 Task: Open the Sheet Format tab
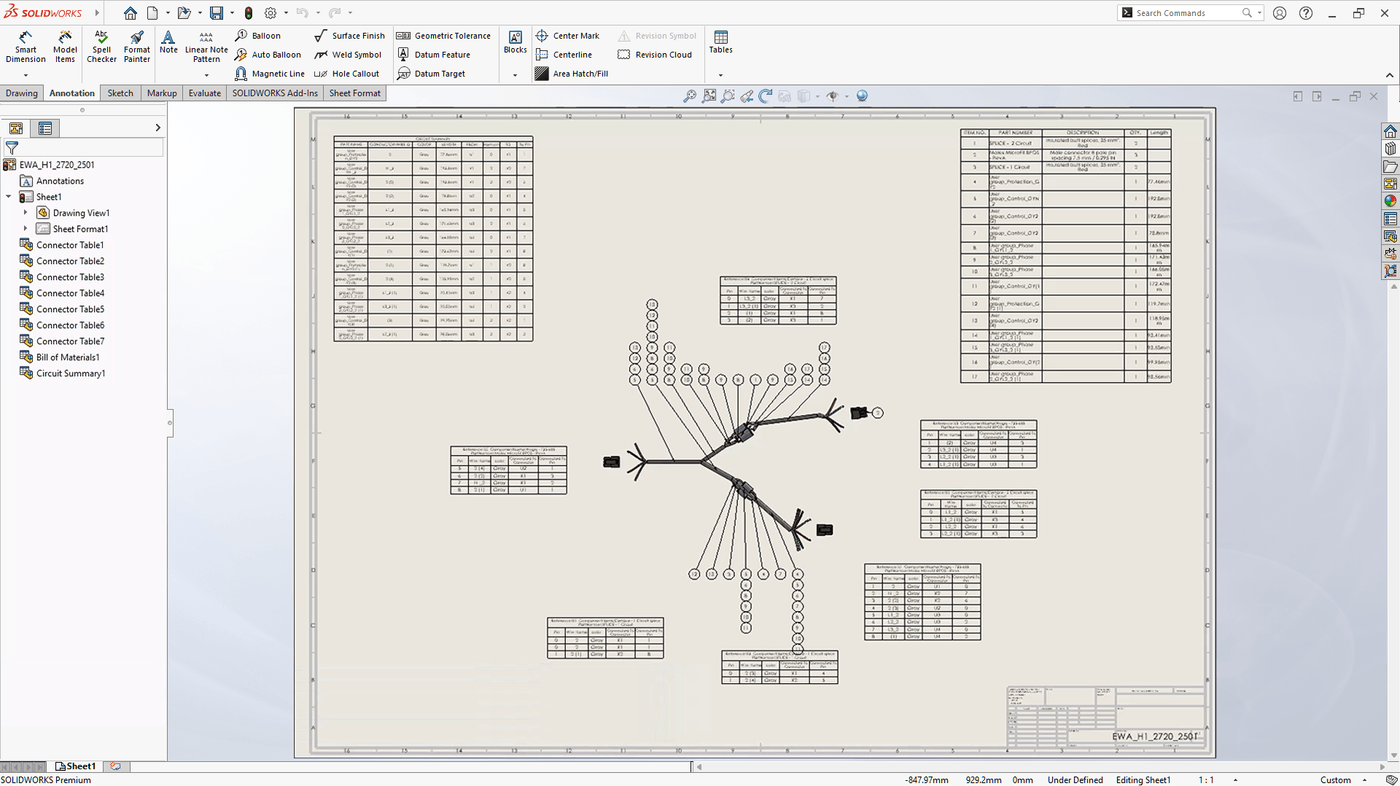354,92
